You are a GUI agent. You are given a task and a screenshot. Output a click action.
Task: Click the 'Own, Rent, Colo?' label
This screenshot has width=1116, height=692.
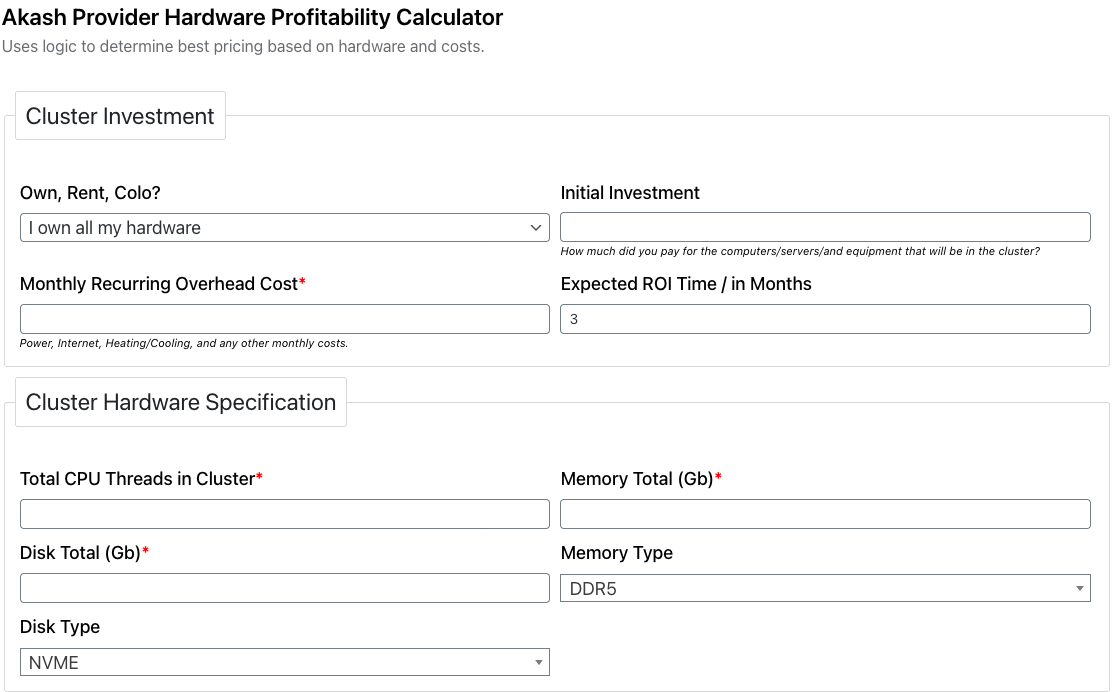(x=90, y=193)
